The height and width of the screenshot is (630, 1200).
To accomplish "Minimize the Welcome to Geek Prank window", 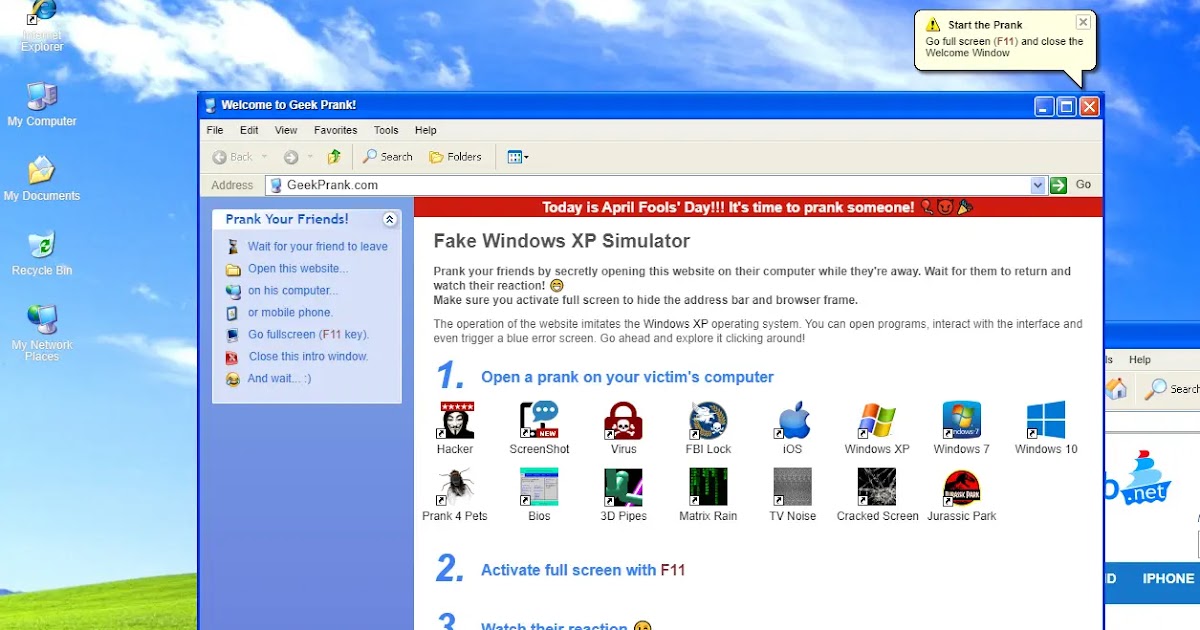I will click(1045, 106).
